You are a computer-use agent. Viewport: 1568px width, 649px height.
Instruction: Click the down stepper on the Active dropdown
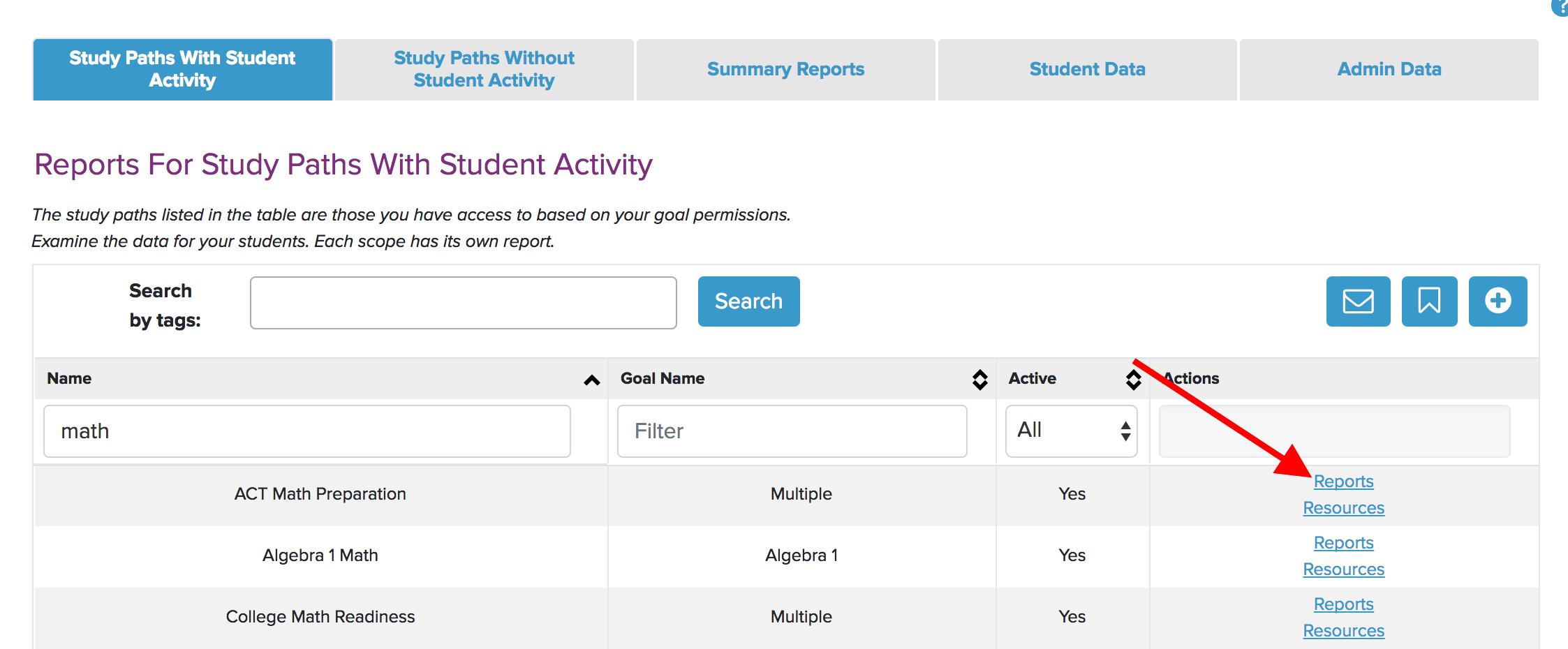[1125, 438]
